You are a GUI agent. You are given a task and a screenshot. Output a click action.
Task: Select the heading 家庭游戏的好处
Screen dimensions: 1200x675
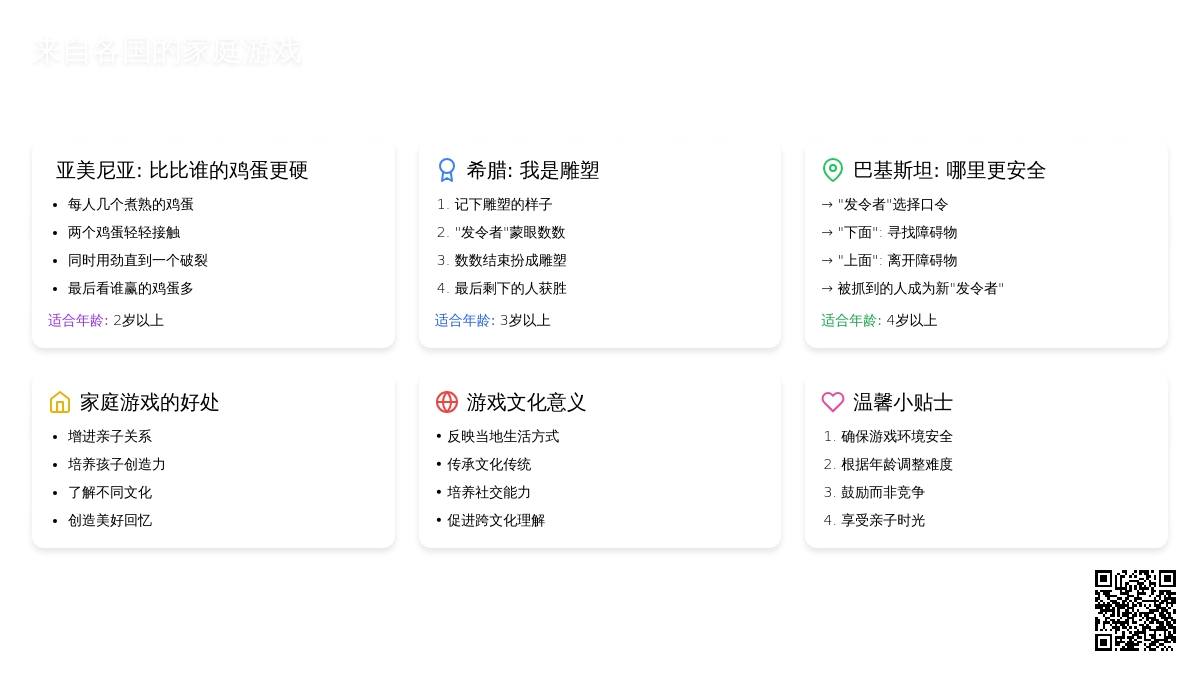click(x=149, y=402)
